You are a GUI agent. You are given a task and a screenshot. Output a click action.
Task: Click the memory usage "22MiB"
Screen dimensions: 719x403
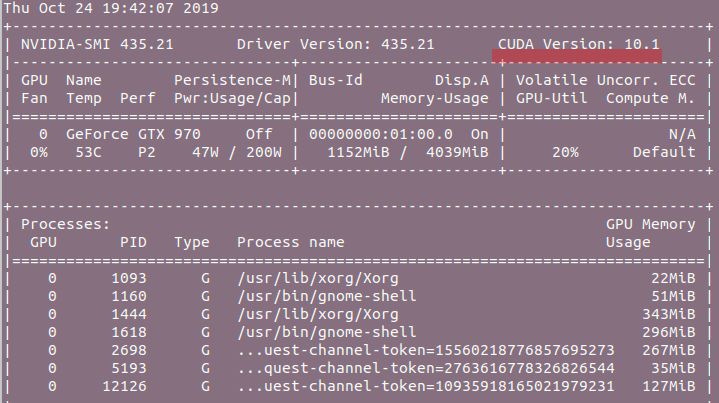point(673,278)
